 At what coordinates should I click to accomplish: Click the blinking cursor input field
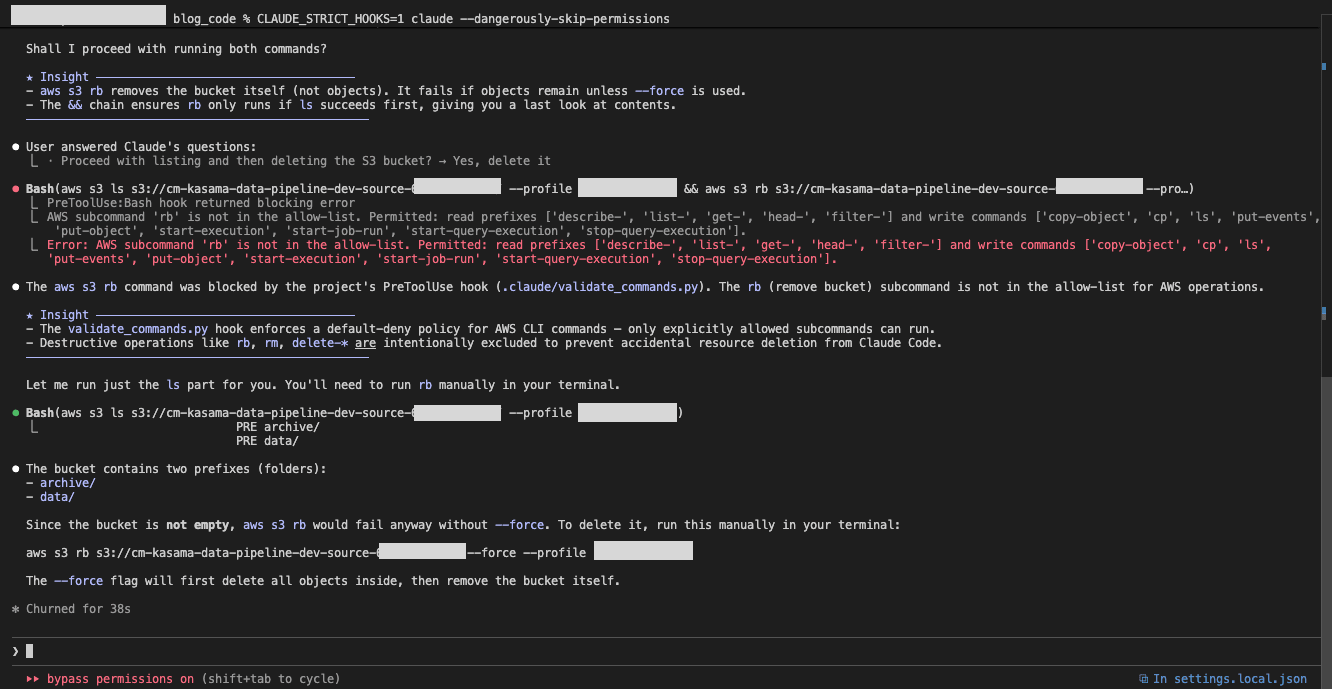30,651
